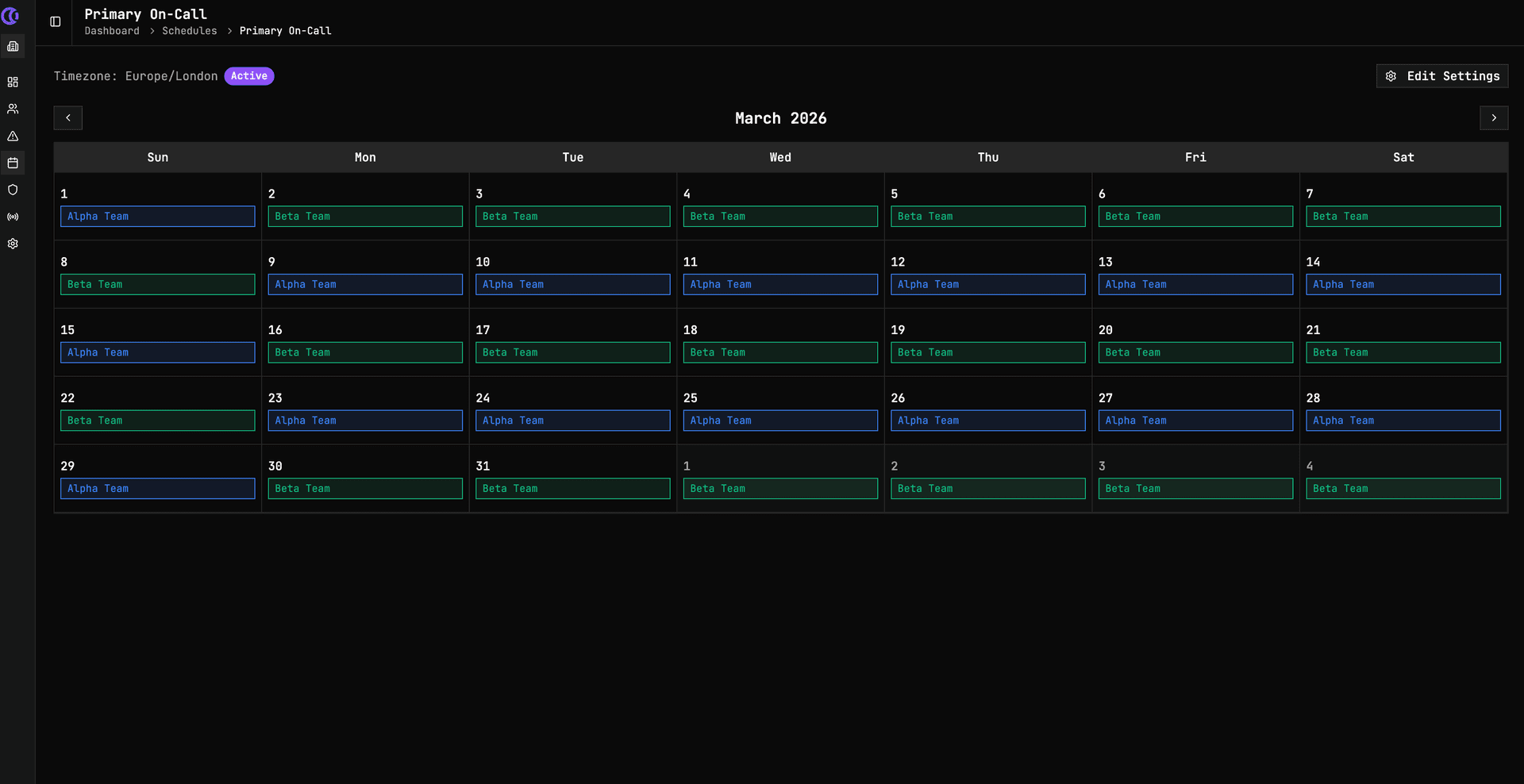Open the Schedules breadcrumb link

pyautogui.click(x=189, y=31)
